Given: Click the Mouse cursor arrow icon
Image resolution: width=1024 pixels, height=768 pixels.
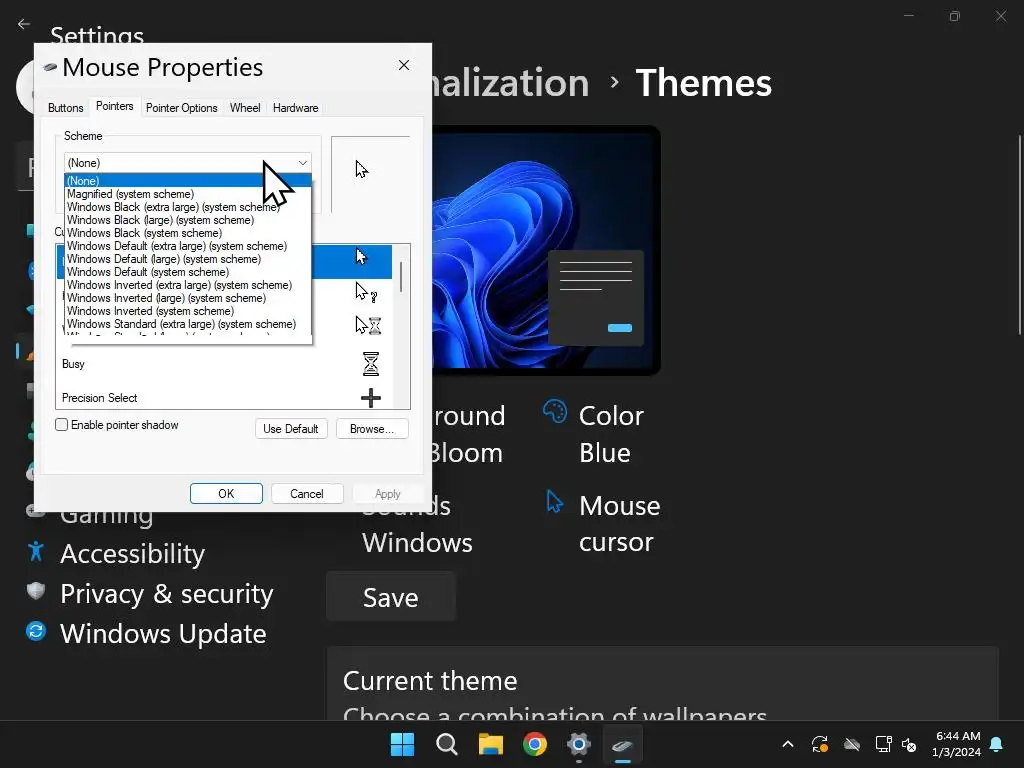Looking at the screenshot, I should click(x=554, y=502).
